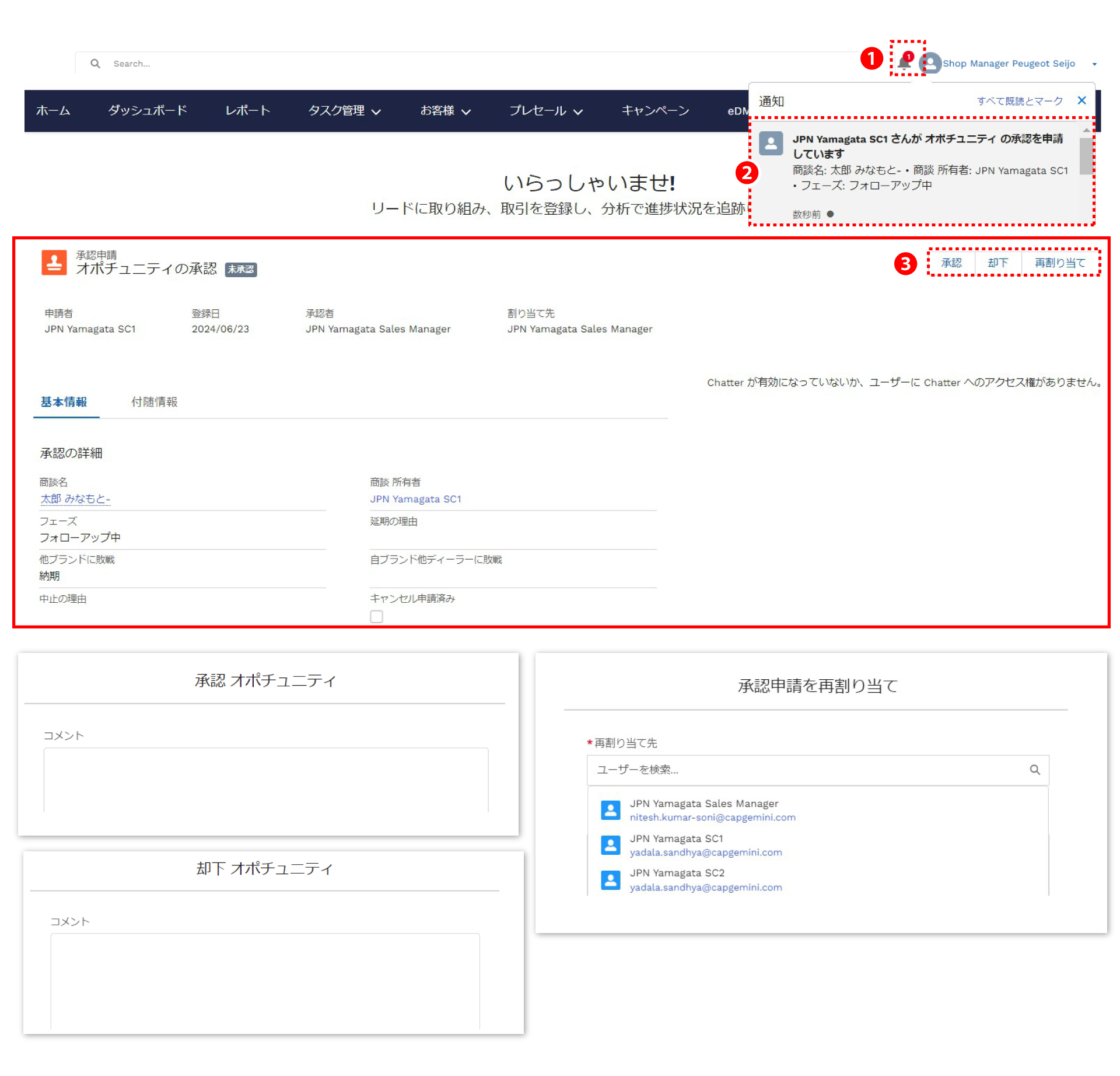Click the orange approval request icon
Screen dimensions: 1120x1076
pos(54,263)
